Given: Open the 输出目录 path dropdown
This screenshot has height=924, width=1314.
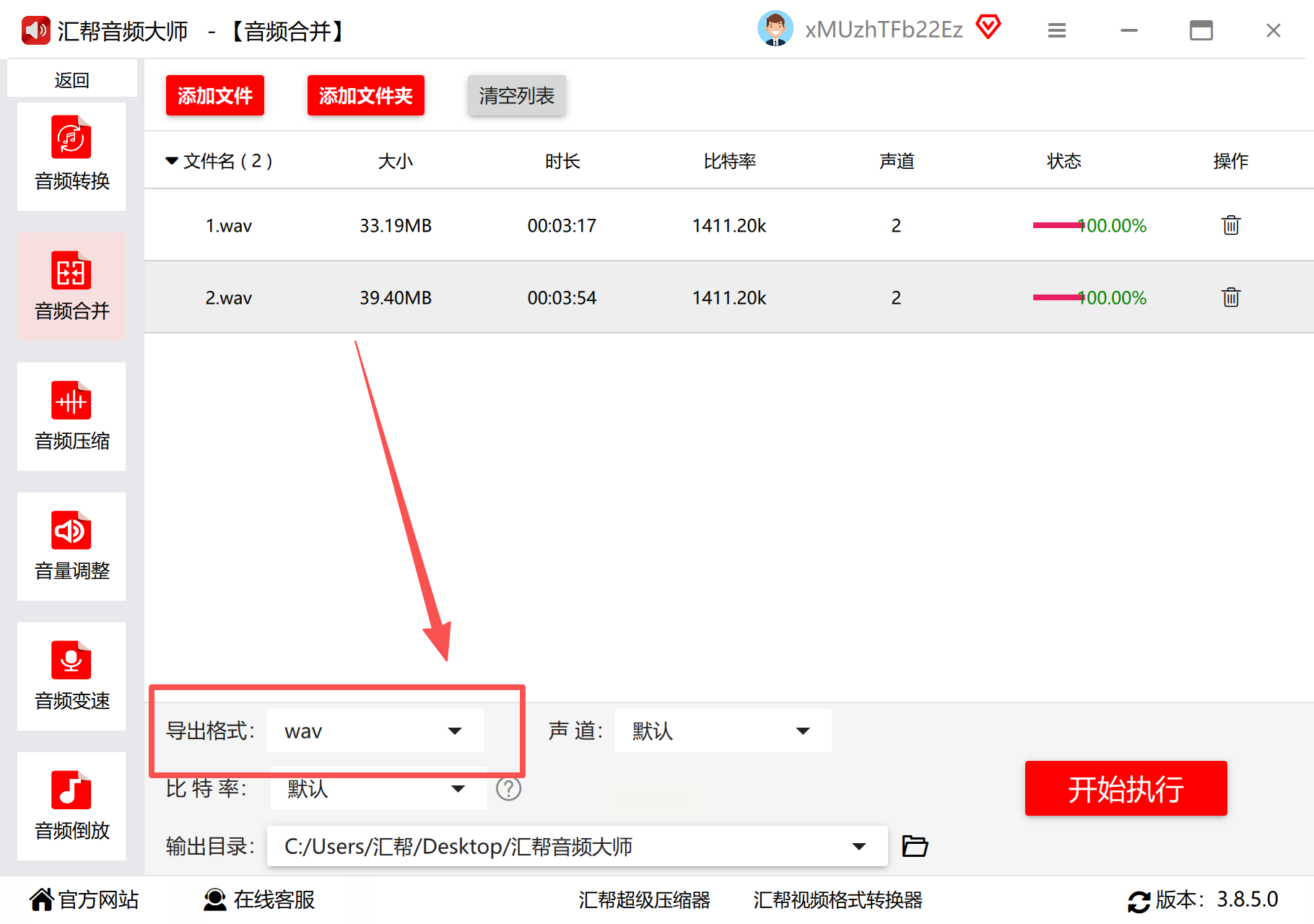Looking at the screenshot, I should coord(577,846).
